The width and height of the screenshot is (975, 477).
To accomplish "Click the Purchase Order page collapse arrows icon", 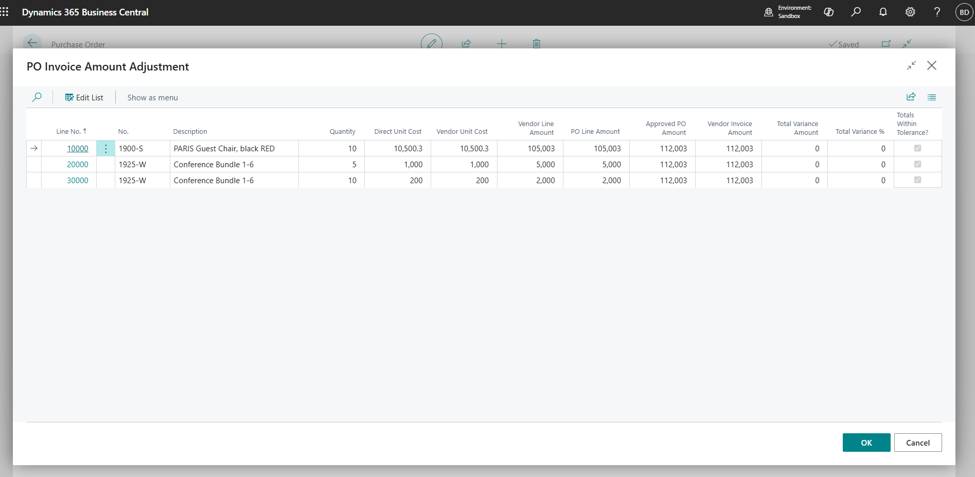I will (x=907, y=44).
